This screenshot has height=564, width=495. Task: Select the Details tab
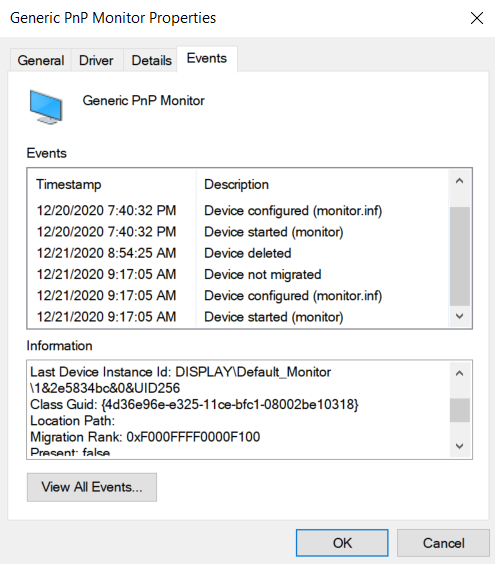151,60
